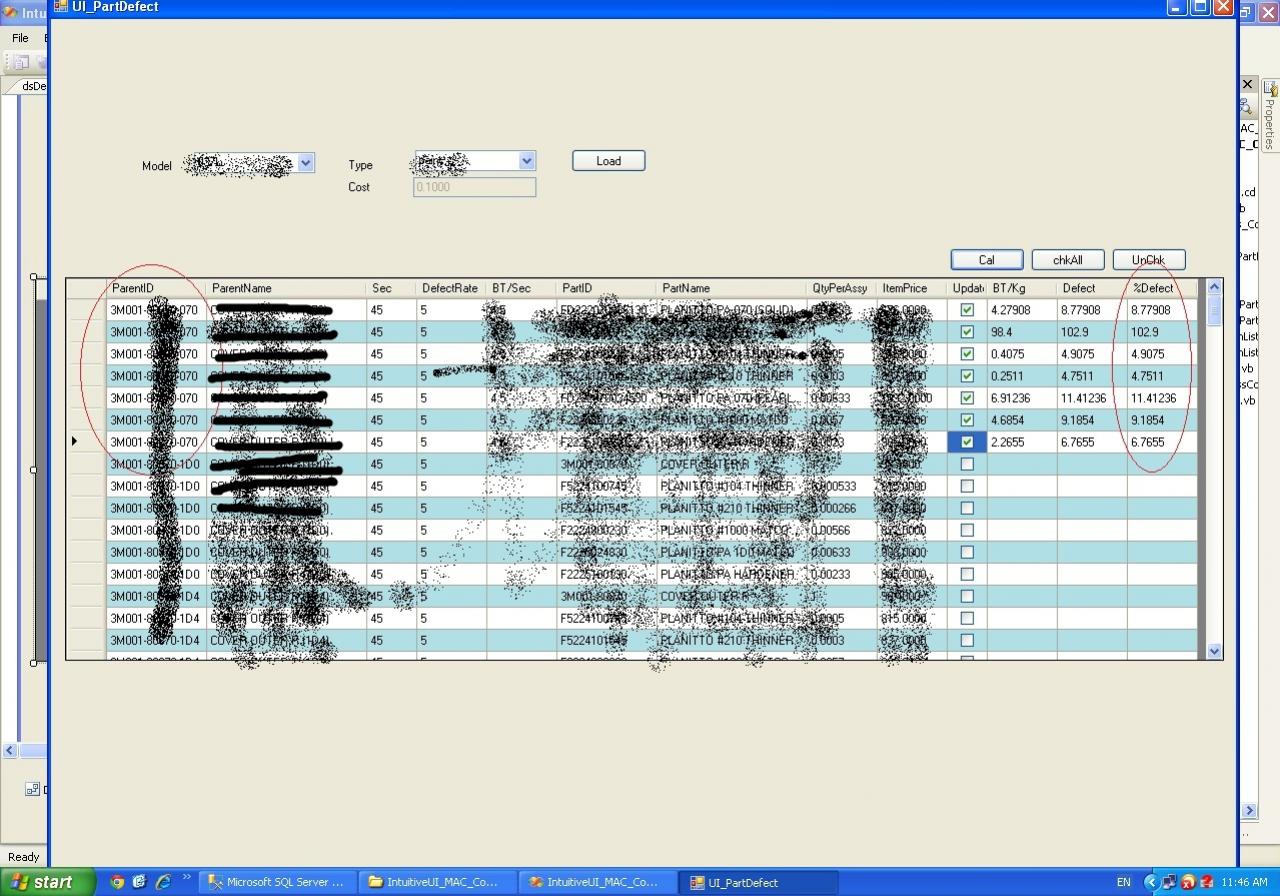Uncheck Update for row with BT/Kg 4.6854
This screenshot has height=896, width=1280.
click(x=967, y=420)
